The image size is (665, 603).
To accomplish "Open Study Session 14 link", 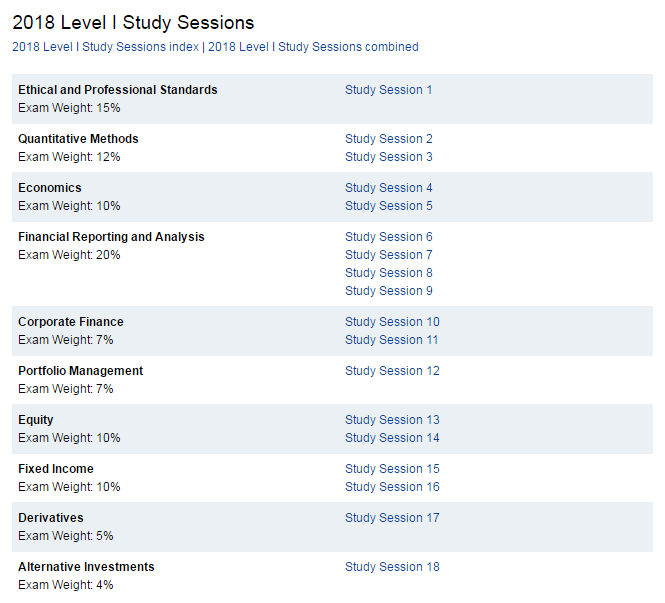I will pyautogui.click(x=392, y=438).
